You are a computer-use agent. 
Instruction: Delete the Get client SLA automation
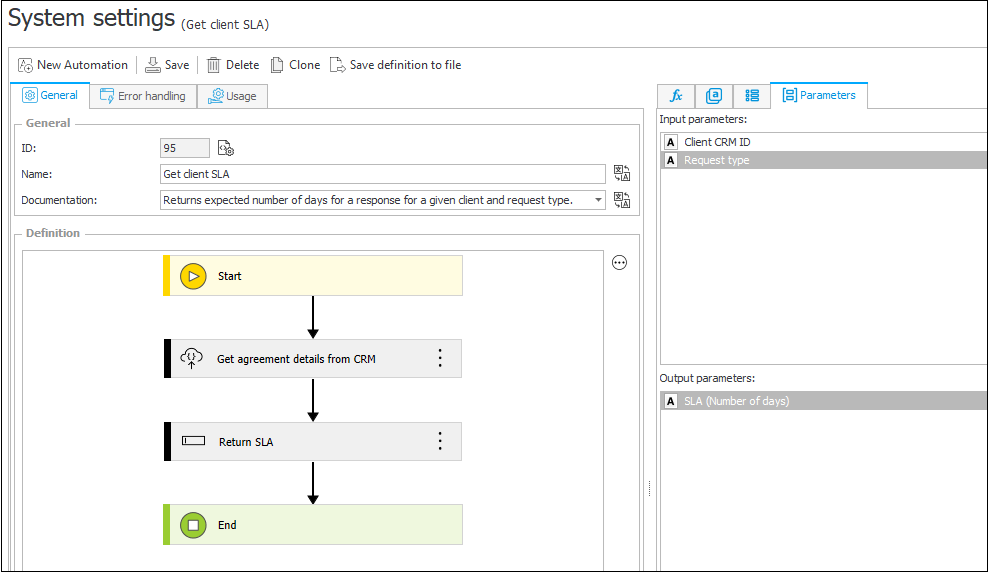[x=233, y=65]
